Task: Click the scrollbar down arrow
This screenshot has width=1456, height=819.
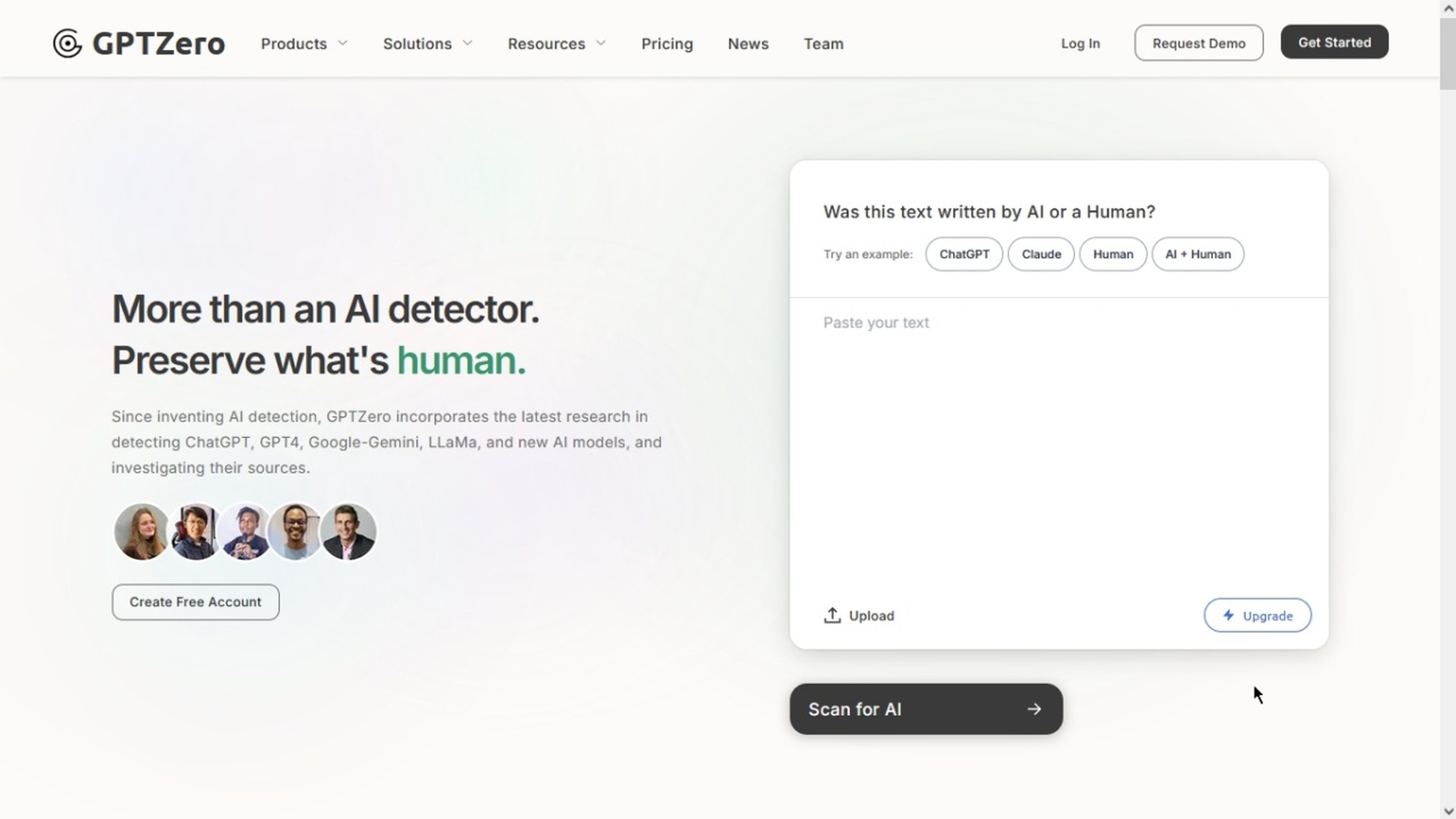Action: click(1448, 811)
